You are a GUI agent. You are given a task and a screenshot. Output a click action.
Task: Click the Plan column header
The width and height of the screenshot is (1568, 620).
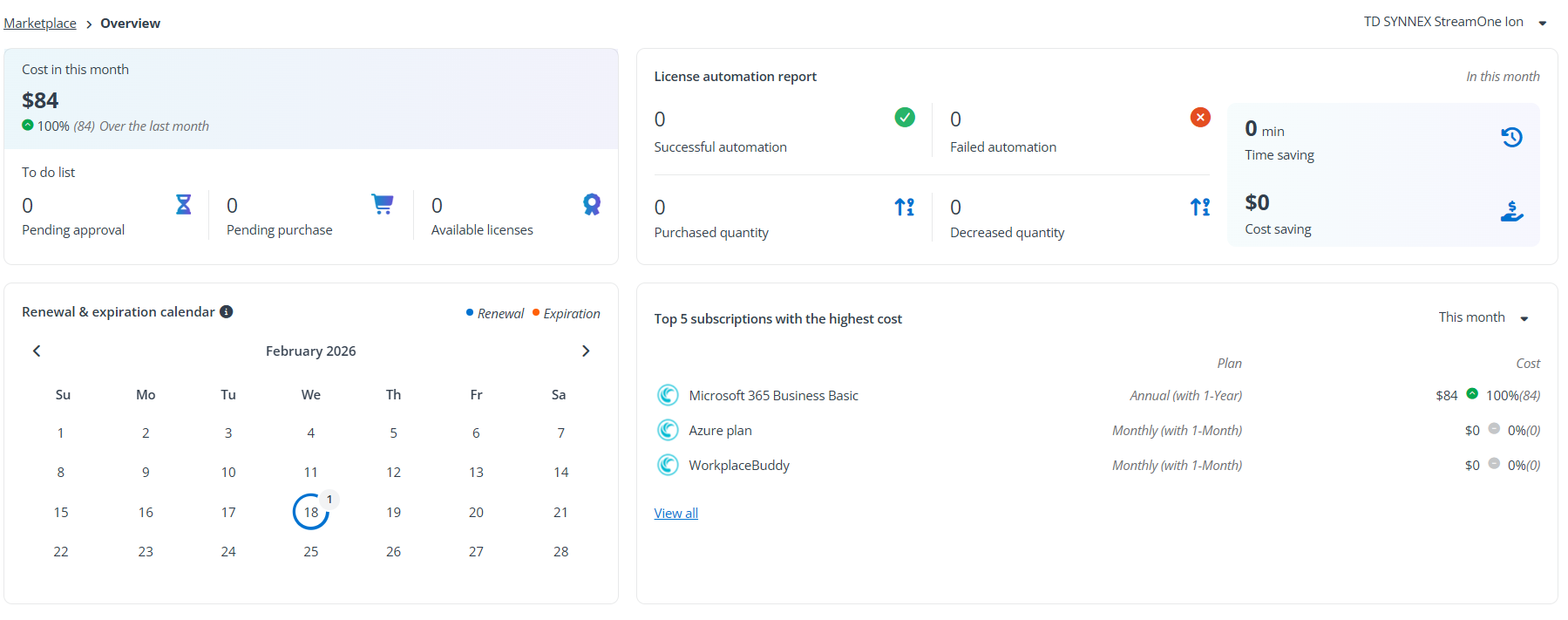pos(1229,363)
